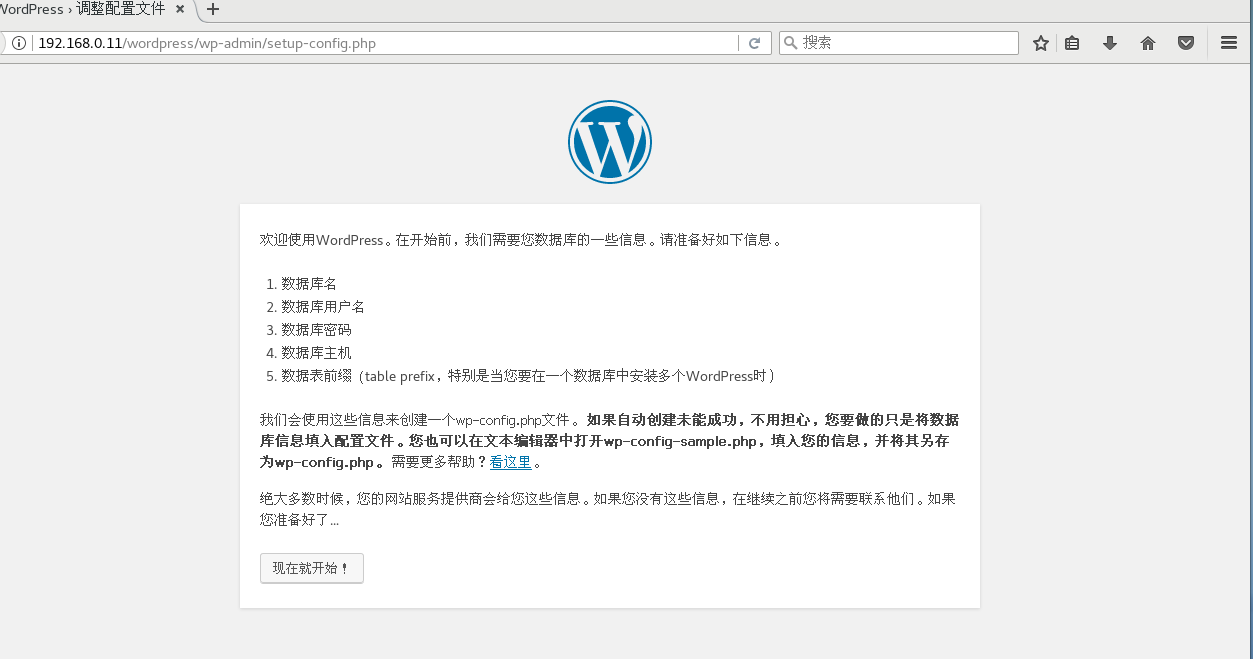Click the 欢迎使用WordPress intro sentence
Viewport: 1253px width, 659px height.
pyautogui.click(x=519, y=240)
